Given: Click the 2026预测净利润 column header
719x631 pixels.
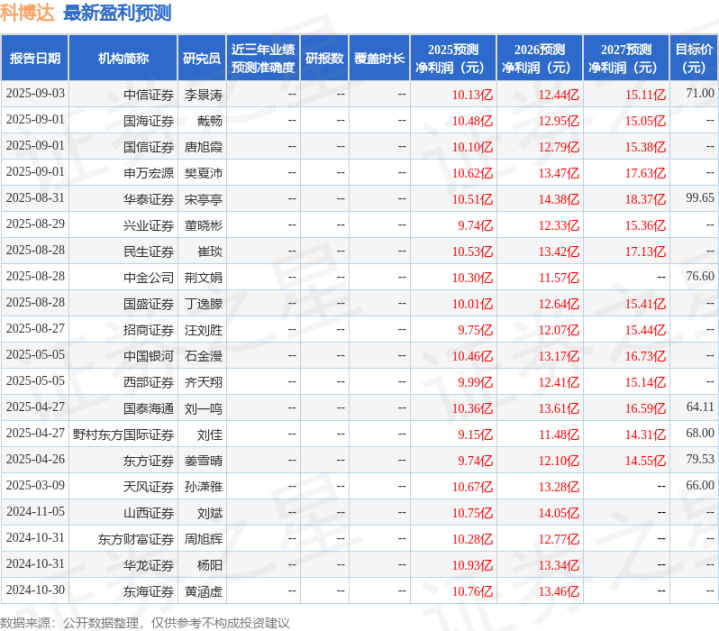Looking at the screenshot, I should pos(540,58).
